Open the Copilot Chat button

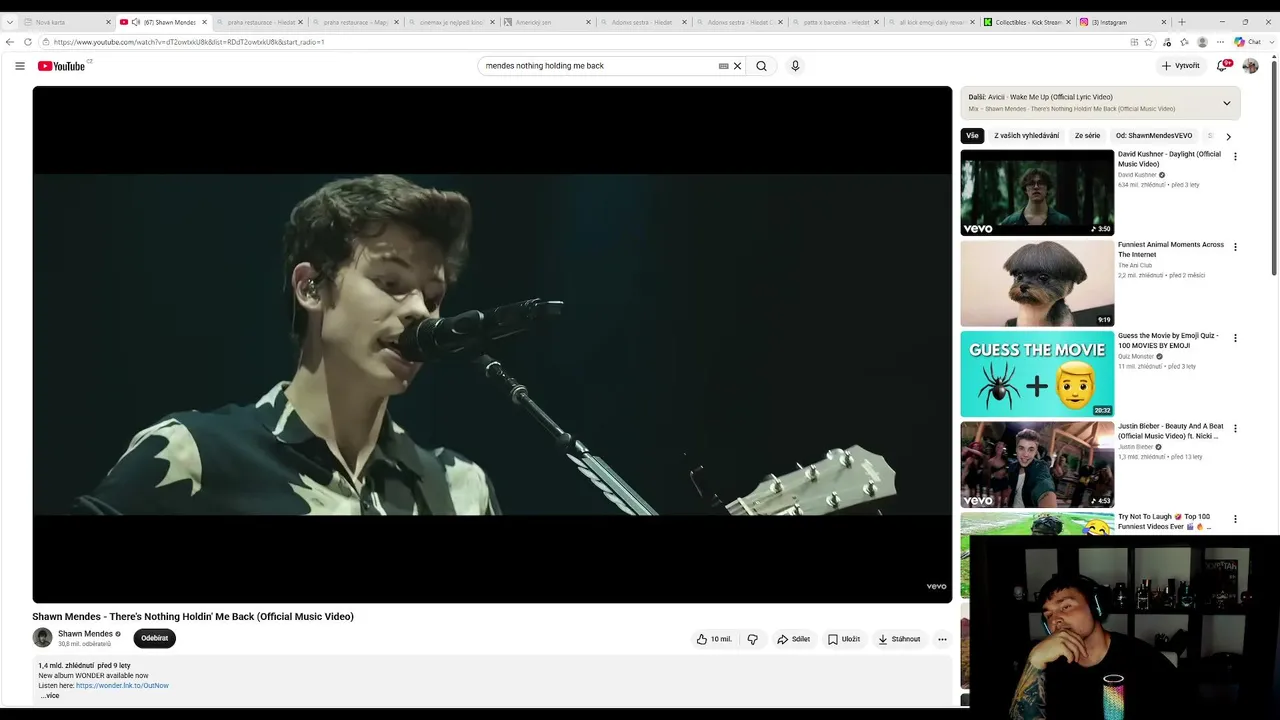tap(1248, 42)
